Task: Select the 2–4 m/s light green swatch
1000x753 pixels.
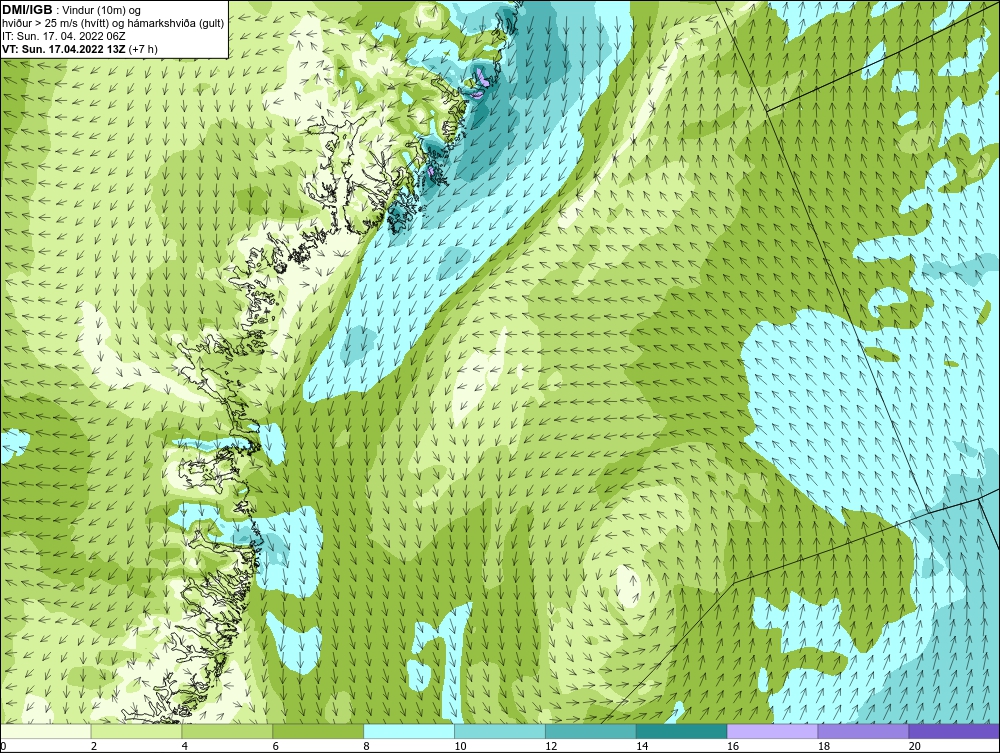Action: pos(136,731)
